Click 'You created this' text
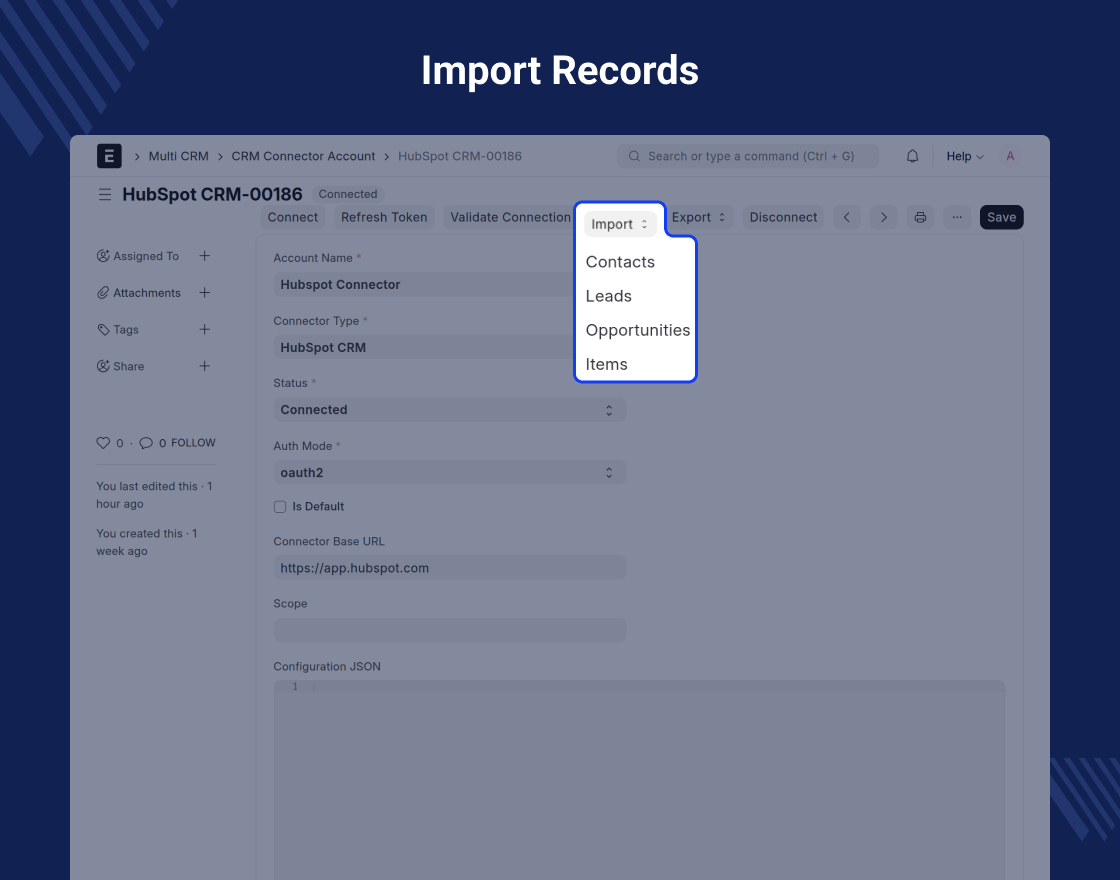The width and height of the screenshot is (1120, 880). click(x=146, y=542)
